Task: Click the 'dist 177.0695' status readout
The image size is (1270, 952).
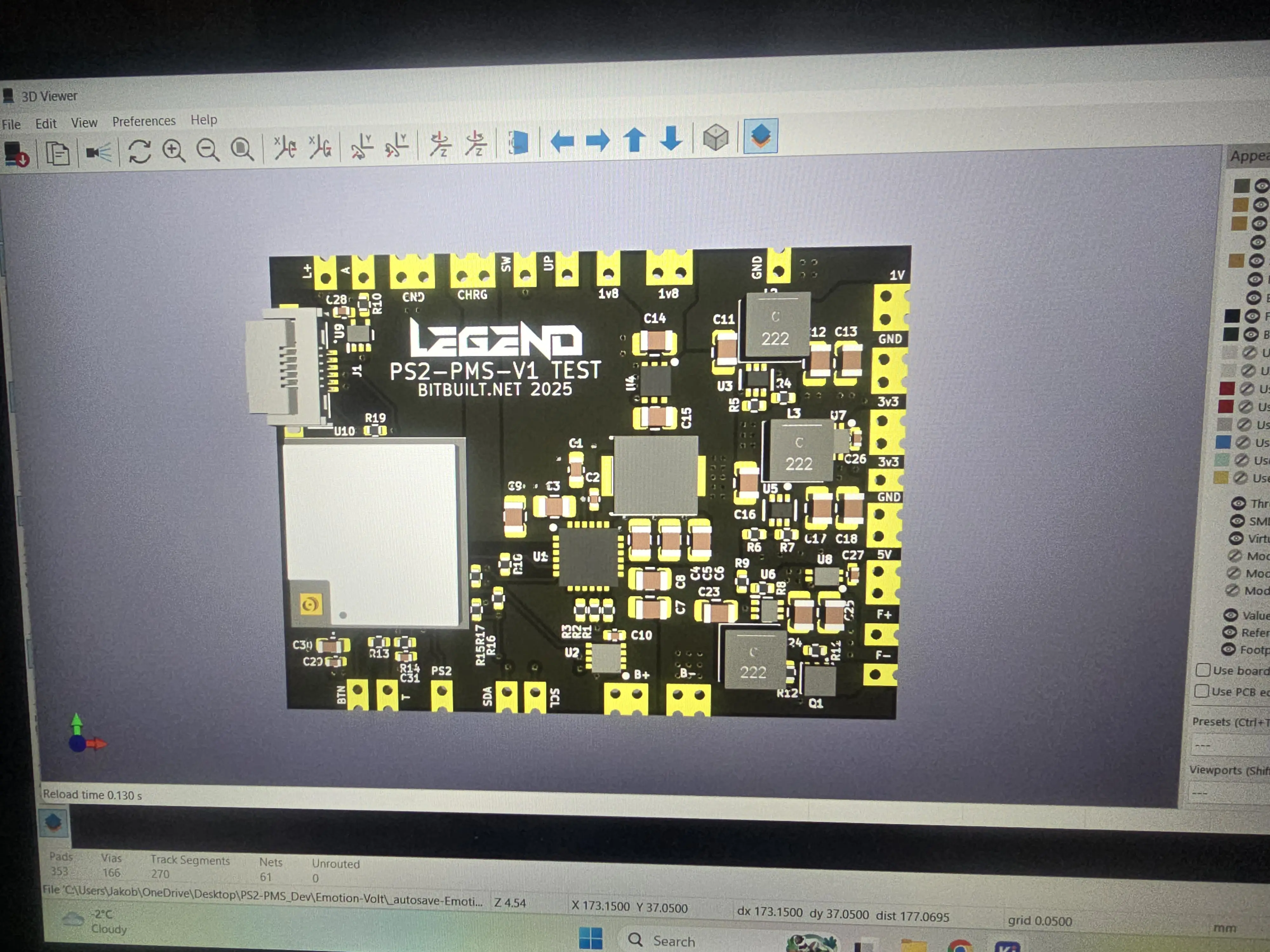Action: click(912, 916)
